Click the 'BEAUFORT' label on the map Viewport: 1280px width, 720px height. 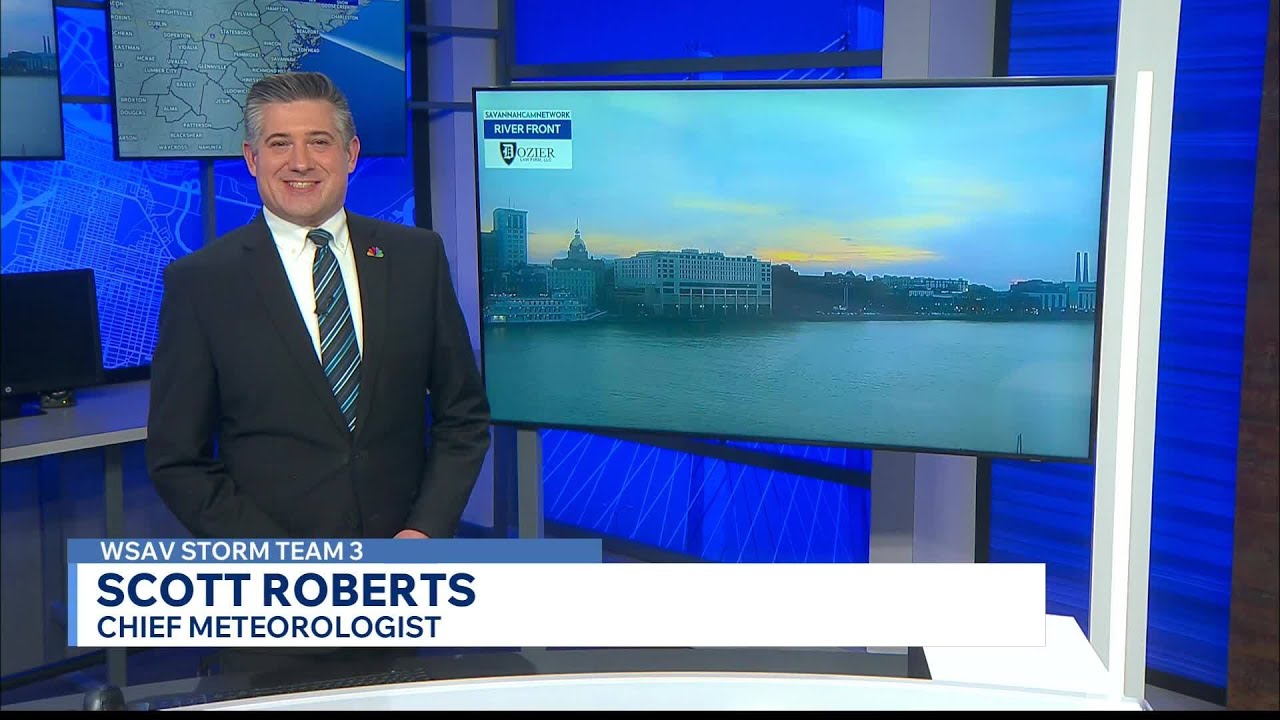pos(307,32)
